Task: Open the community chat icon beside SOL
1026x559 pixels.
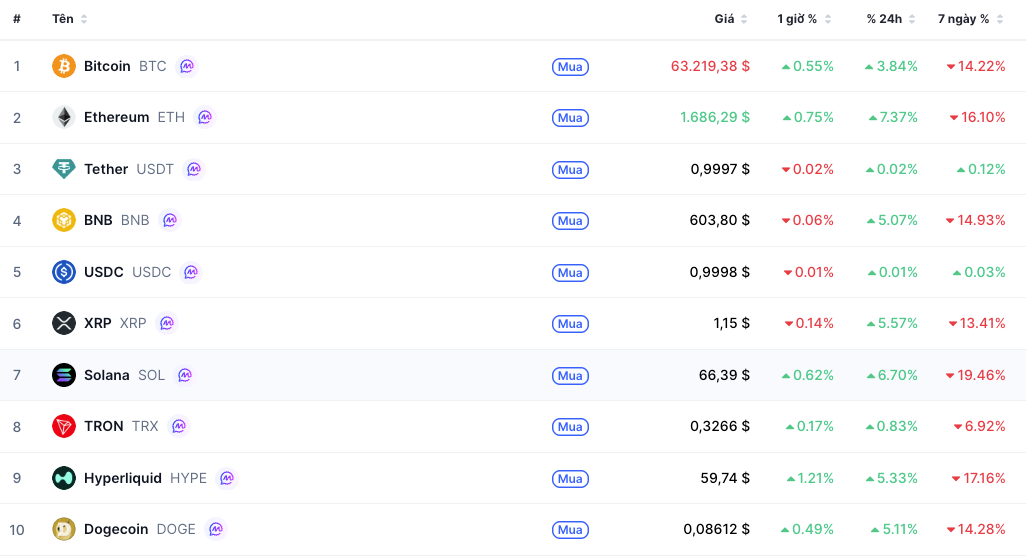Action: tap(185, 375)
